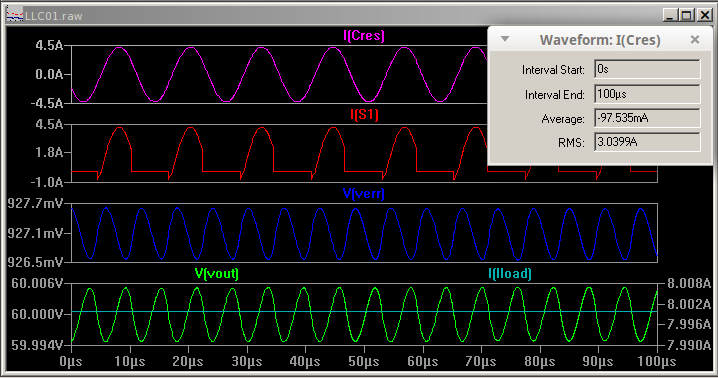Click the 60.000V vertical axis label
The width and height of the screenshot is (718, 378).
[37, 314]
